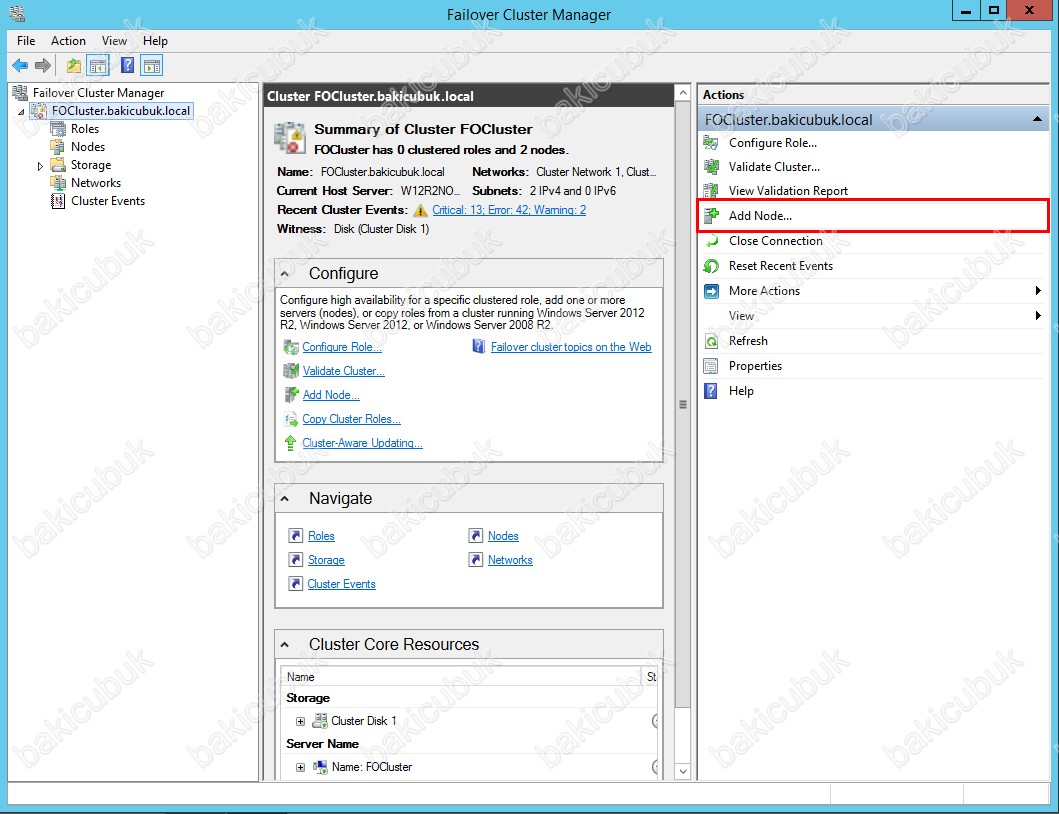Screen dimensions: 1059x814
Task: Click the Validate Cluster... link in Configure
Action: 343,371
